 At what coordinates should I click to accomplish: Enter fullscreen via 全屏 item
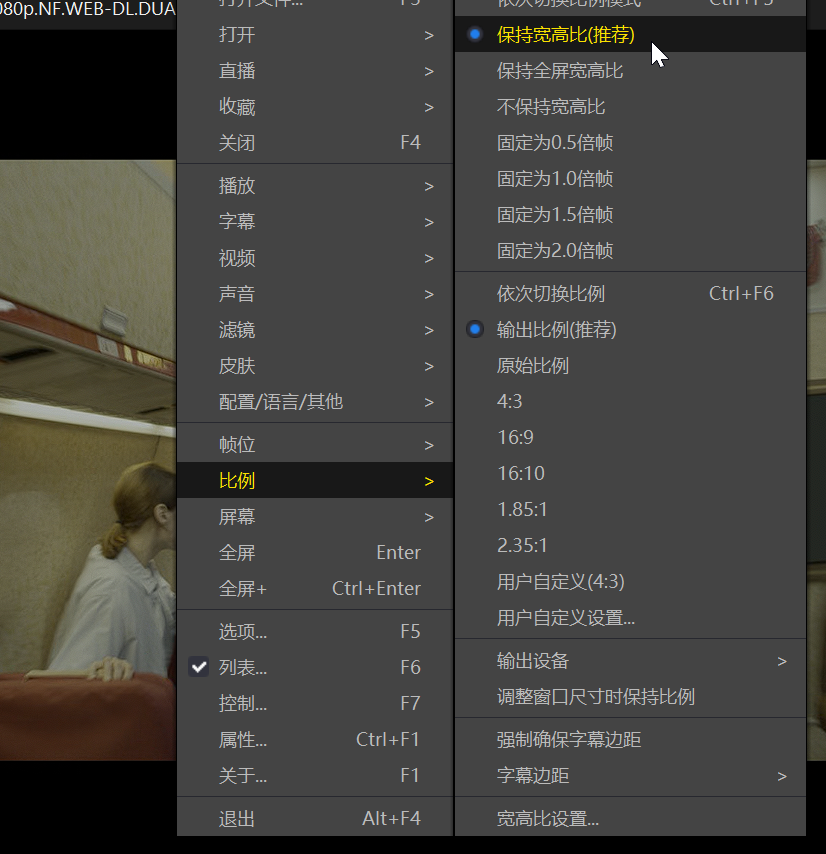315,552
